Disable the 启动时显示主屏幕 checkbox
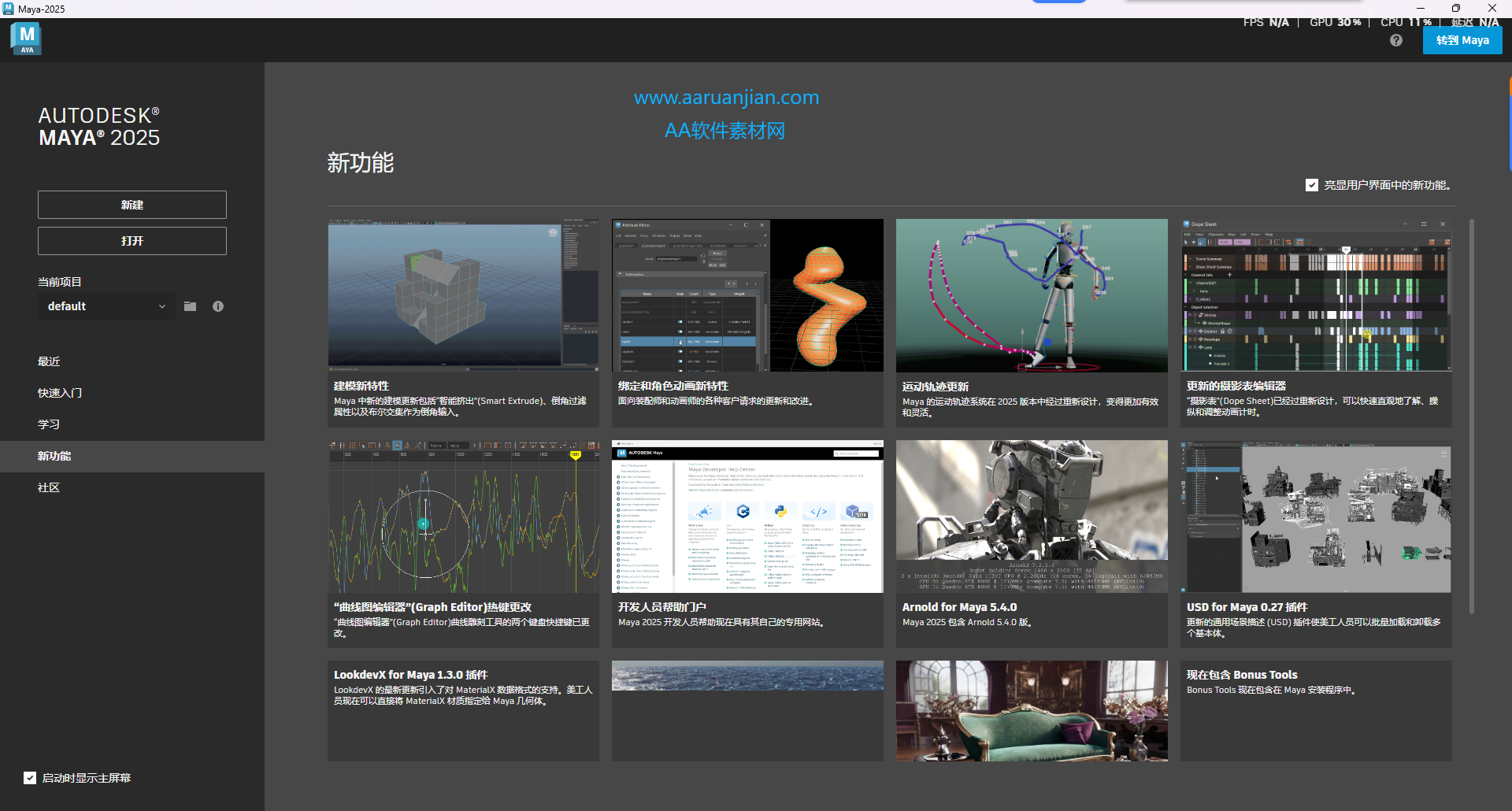The width and height of the screenshot is (1512, 811). [29, 777]
